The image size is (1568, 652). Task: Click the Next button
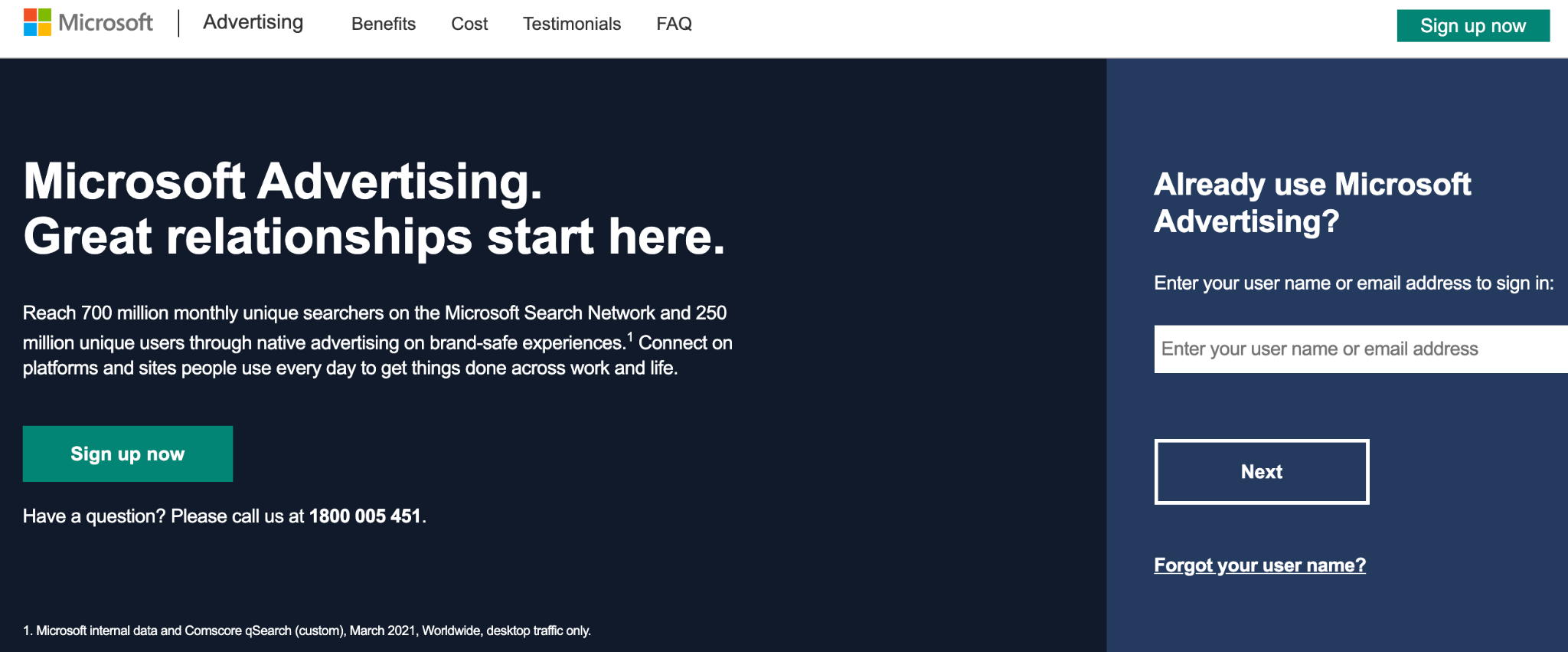tap(1262, 472)
